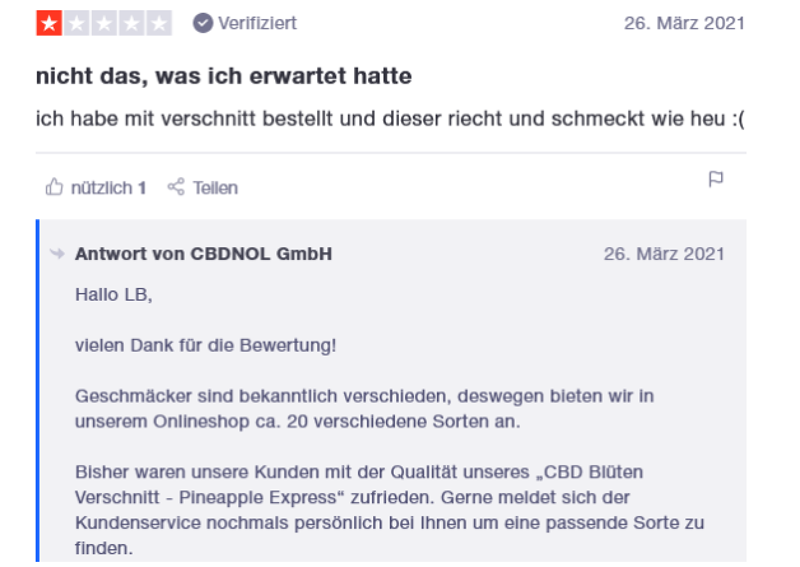Click the third gray rating star
The width and height of the screenshot is (800, 567).
pos(104,23)
